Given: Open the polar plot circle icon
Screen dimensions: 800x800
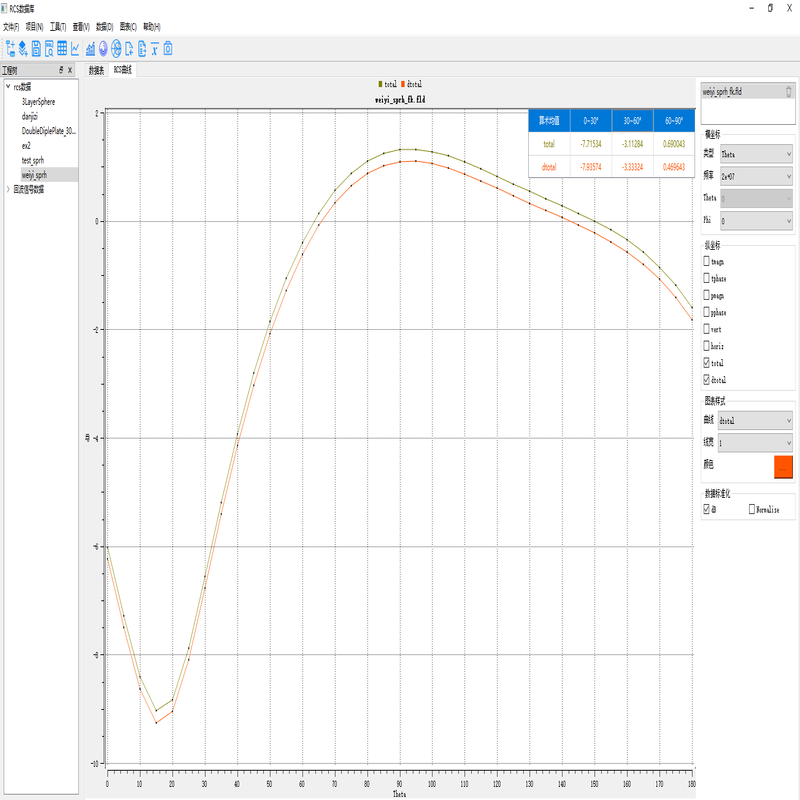Looking at the screenshot, I should (x=116, y=48).
